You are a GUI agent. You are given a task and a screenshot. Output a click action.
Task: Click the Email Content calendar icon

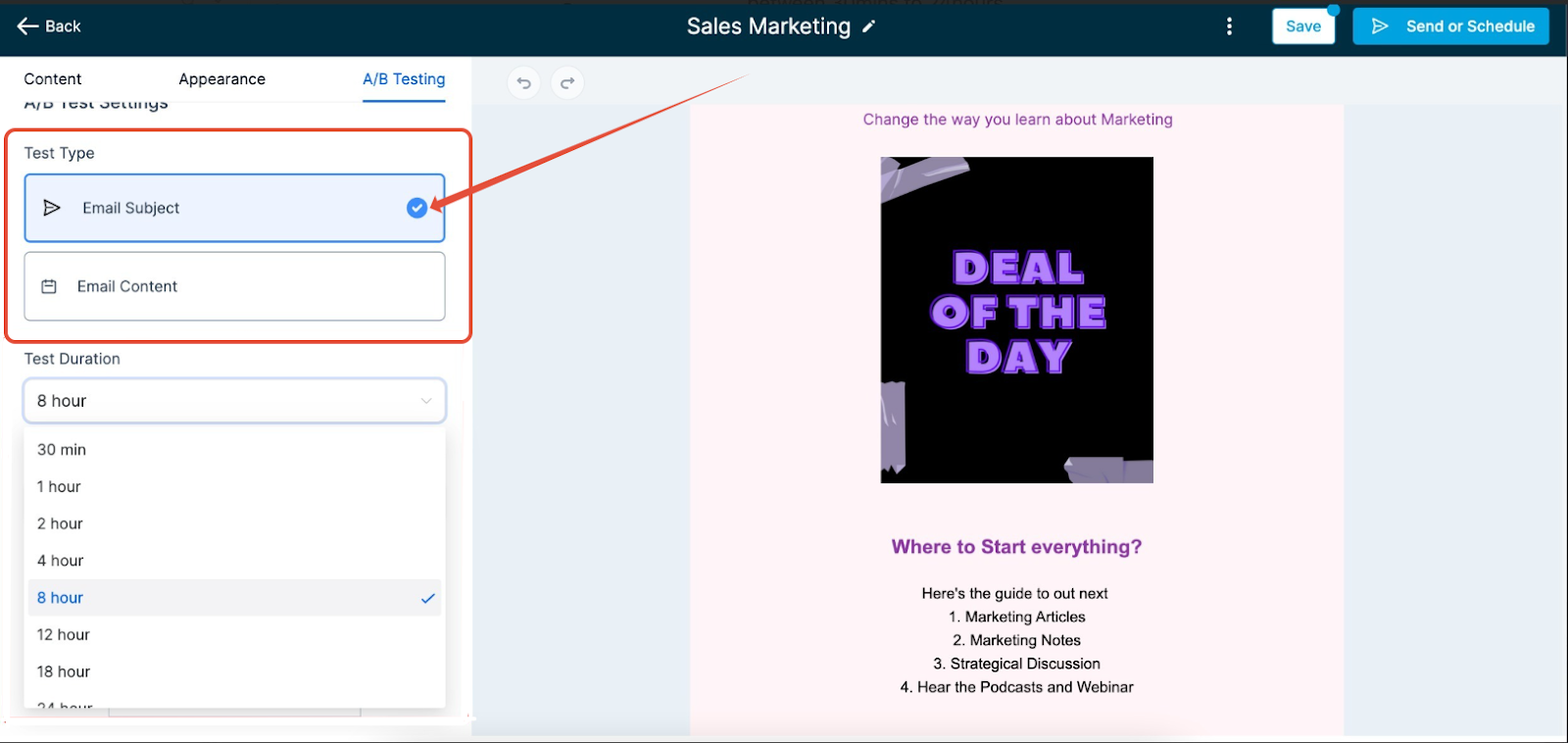(x=49, y=286)
